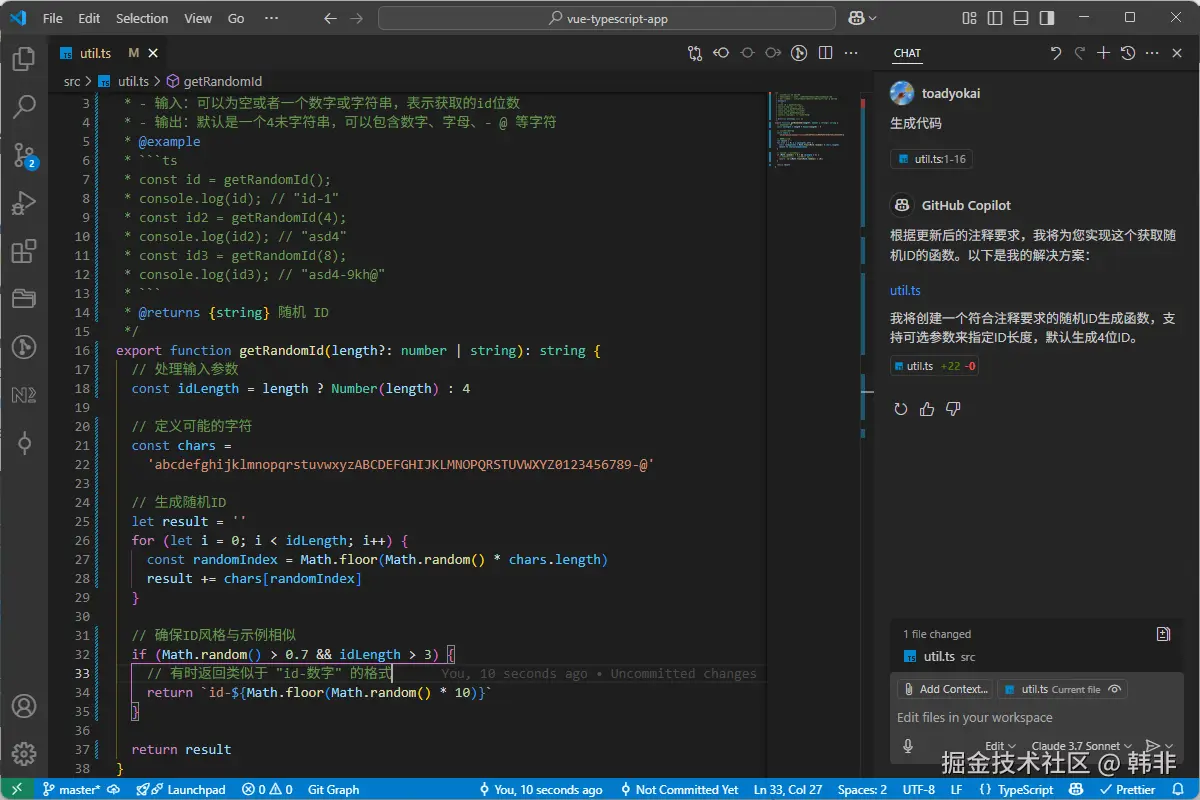1200x800 pixels.
Task: Start a new chat with plus icon
Action: tap(1104, 53)
